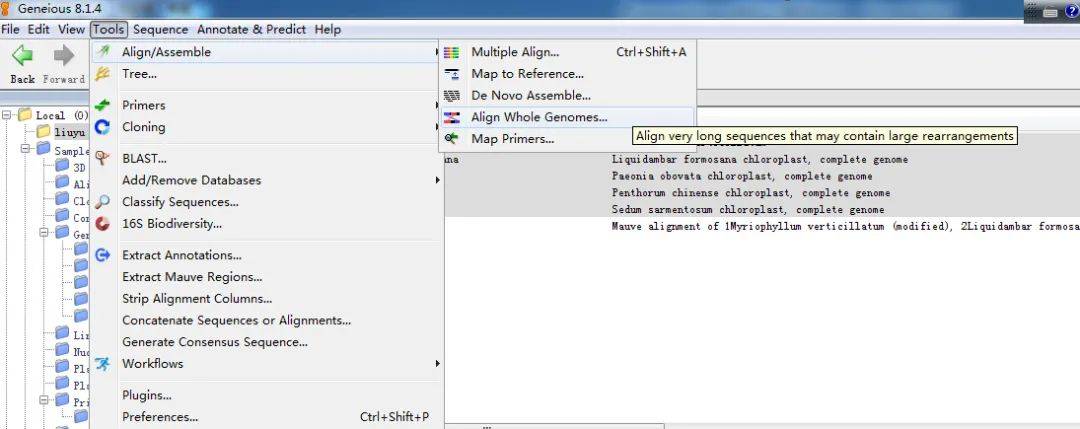The image size is (1080, 429).
Task: Click the Forward arrow icon
Action: tap(63, 56)
